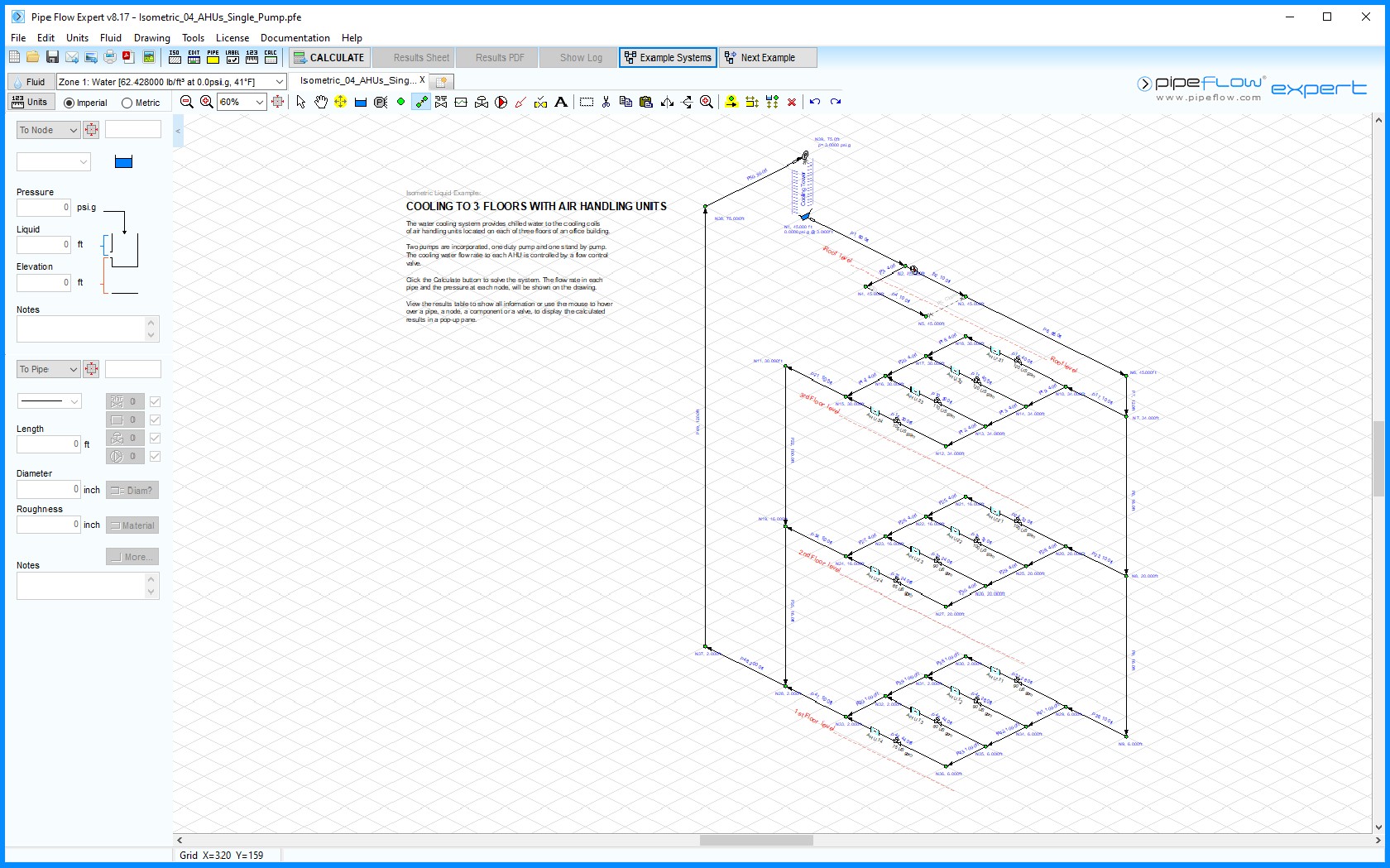Redo action with the blue arrow
The height and width of the screenshot is (868, 1390).
coord(836,102)
